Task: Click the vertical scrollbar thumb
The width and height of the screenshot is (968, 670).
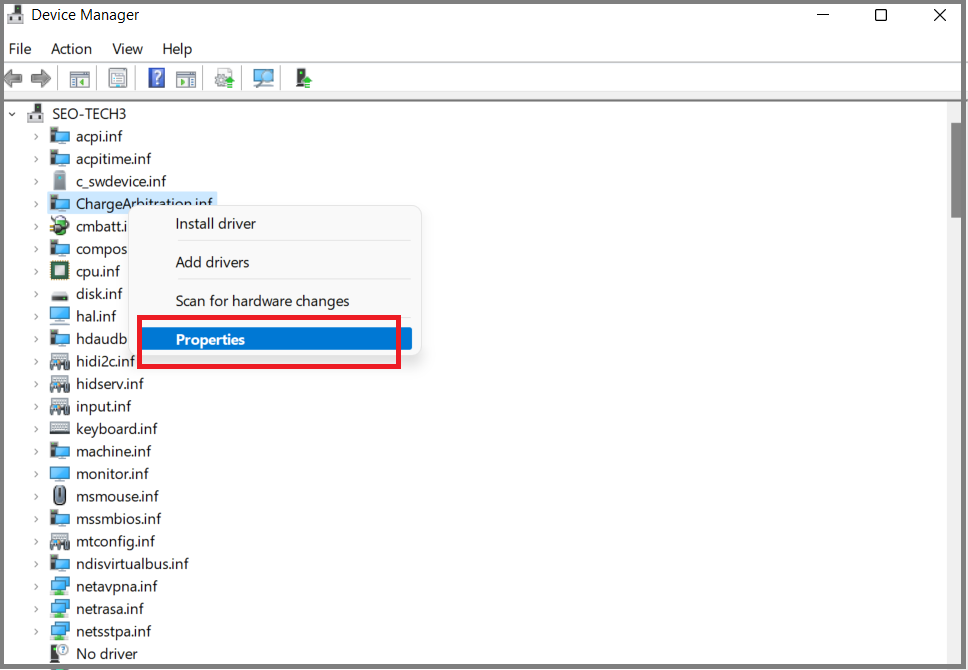Action: [956, 169]
